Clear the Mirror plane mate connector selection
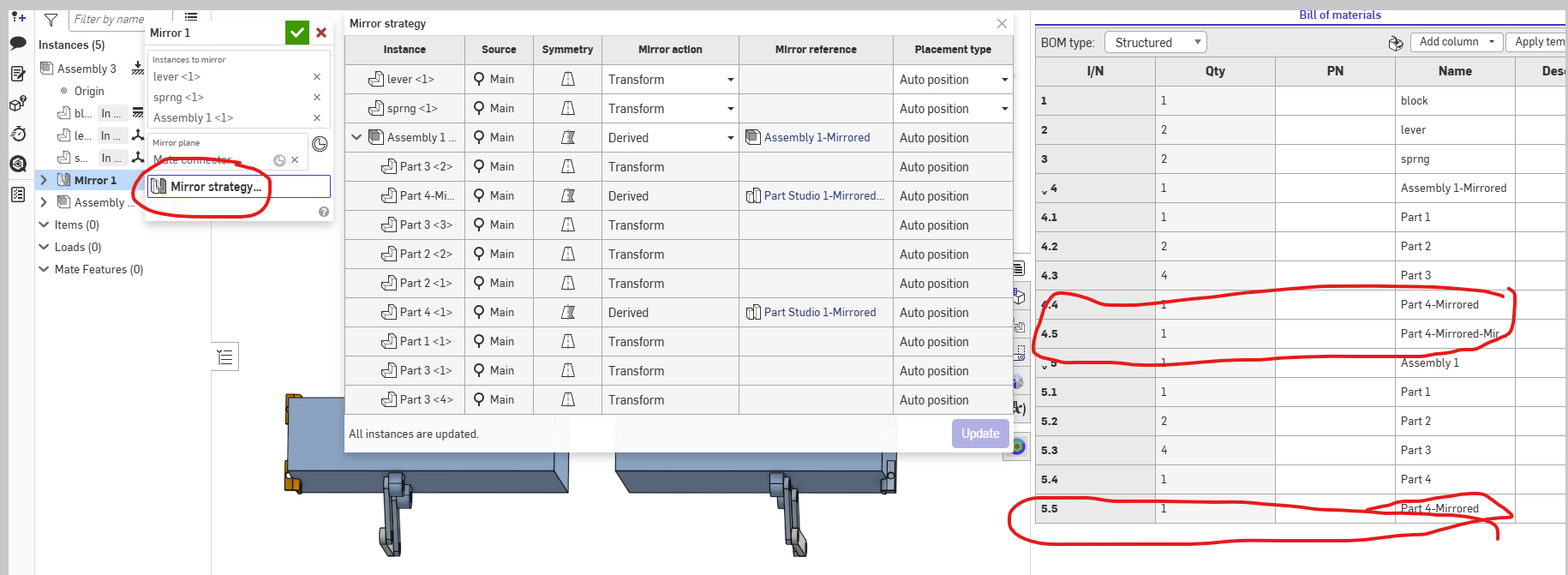Image resolution: width=1568 pixels, height=575 pixels. pyautogui.click(x=295, y=160)
